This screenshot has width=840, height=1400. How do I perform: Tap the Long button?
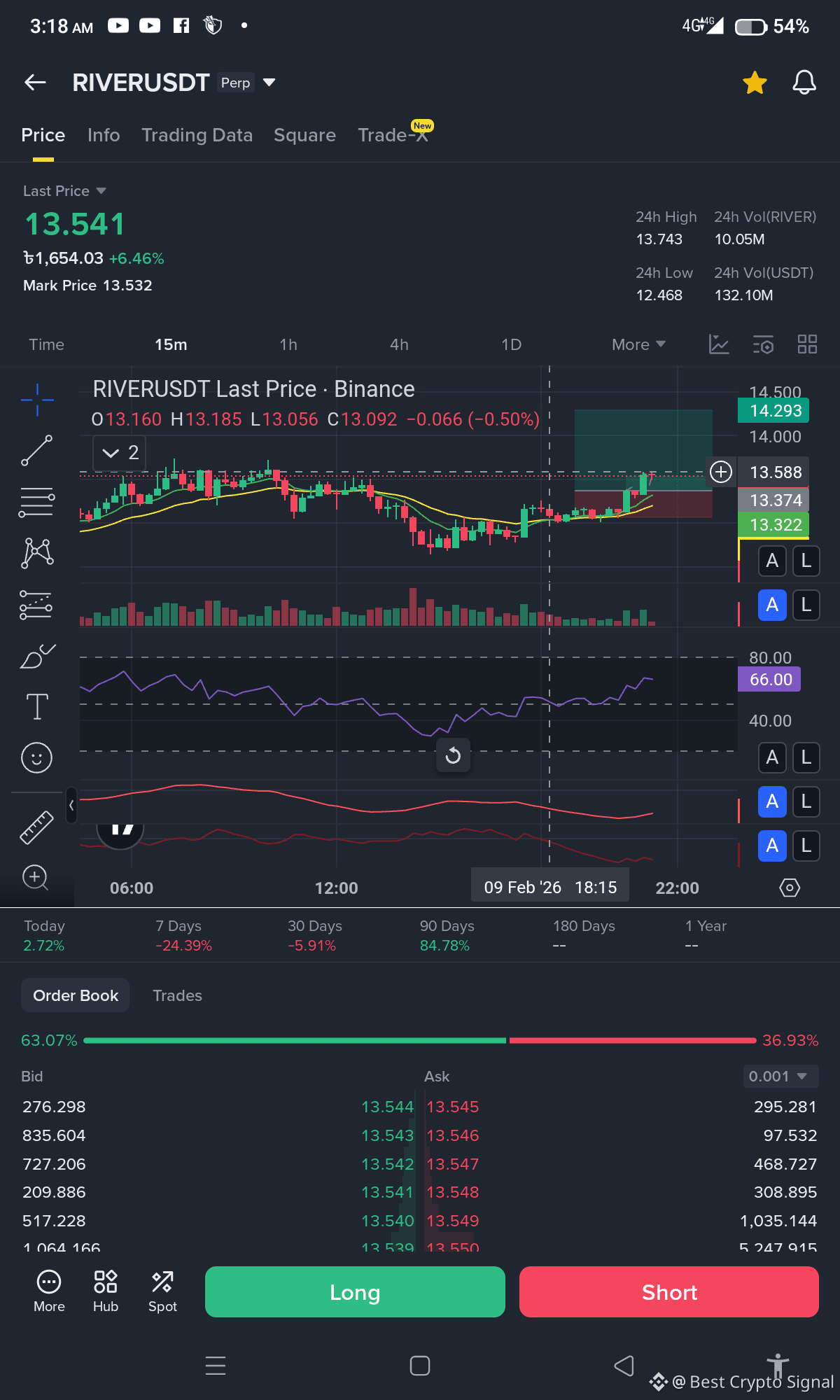pos(355,1292)
